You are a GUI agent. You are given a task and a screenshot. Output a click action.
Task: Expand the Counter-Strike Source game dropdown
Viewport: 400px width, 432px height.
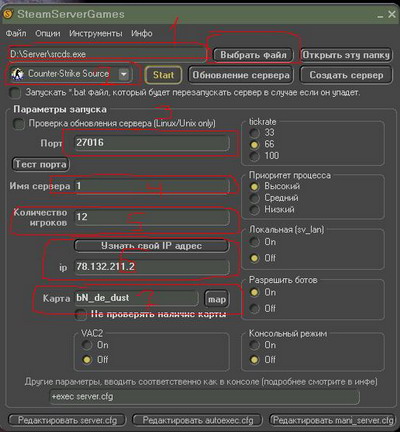click(x=124, y=74)
